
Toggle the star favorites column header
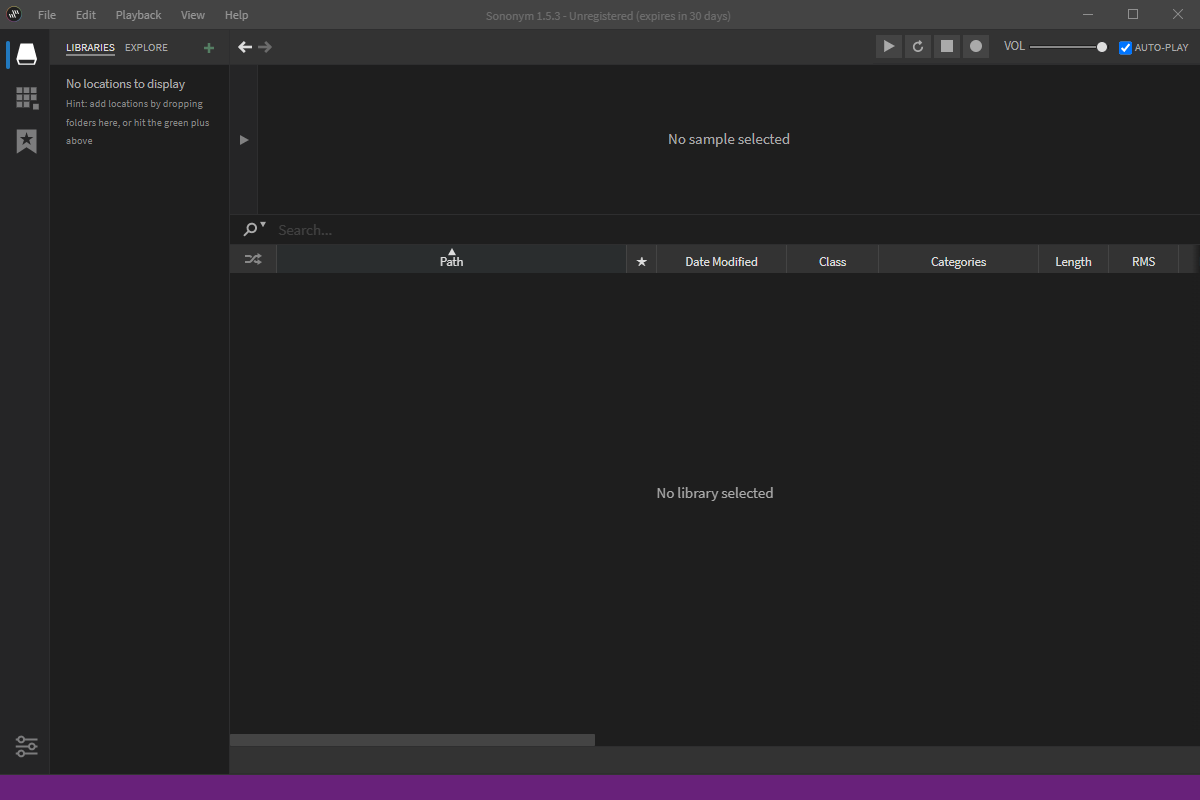pyautogui.click(x=642, y=262)
